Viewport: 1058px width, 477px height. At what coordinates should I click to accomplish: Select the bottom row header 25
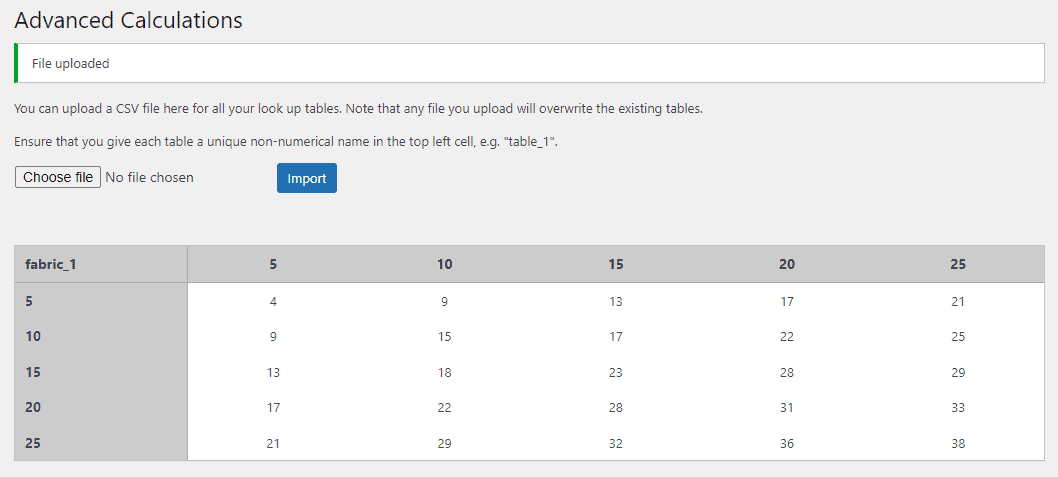pyautogui.click(x=101, y=443)
